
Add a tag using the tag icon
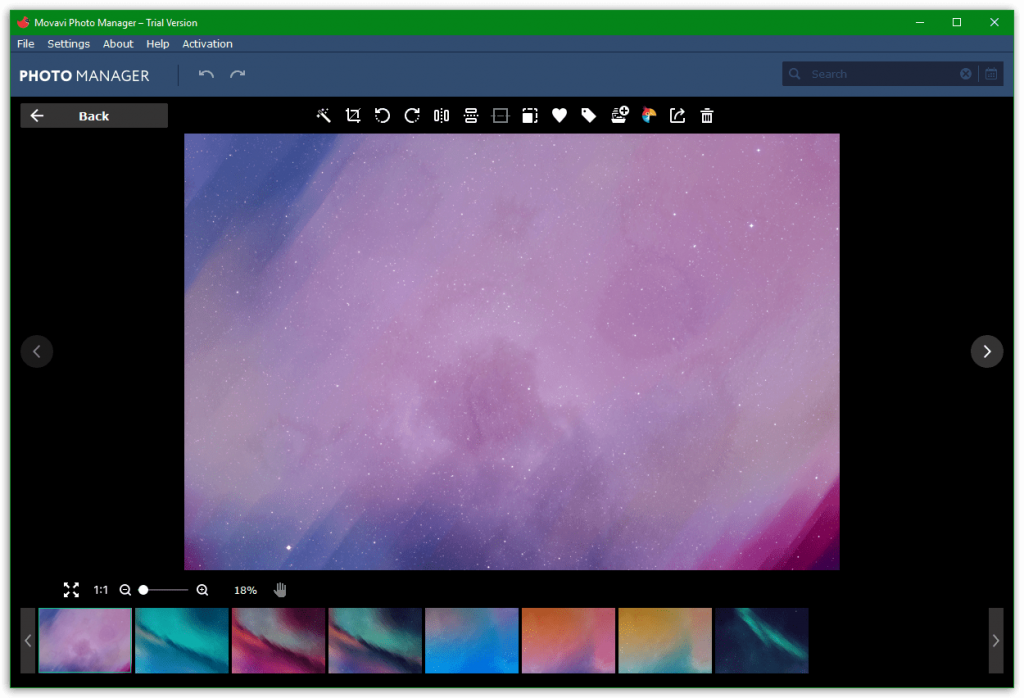[589, 116]
